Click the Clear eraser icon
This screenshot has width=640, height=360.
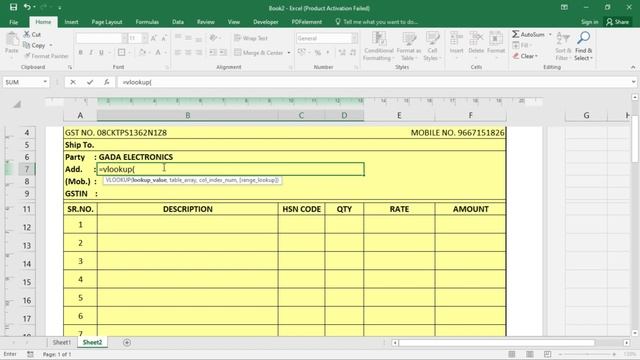tap(516, 56)
